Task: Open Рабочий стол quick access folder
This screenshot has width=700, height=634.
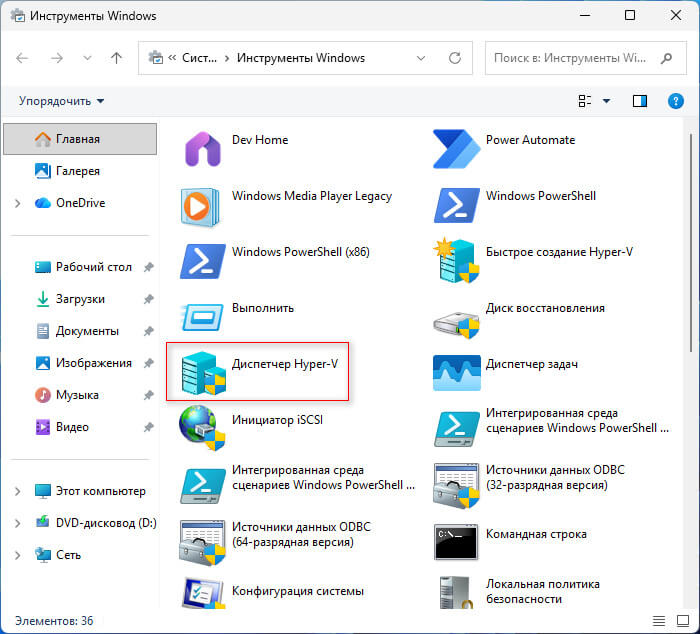Action: click(x=80, y=267)
